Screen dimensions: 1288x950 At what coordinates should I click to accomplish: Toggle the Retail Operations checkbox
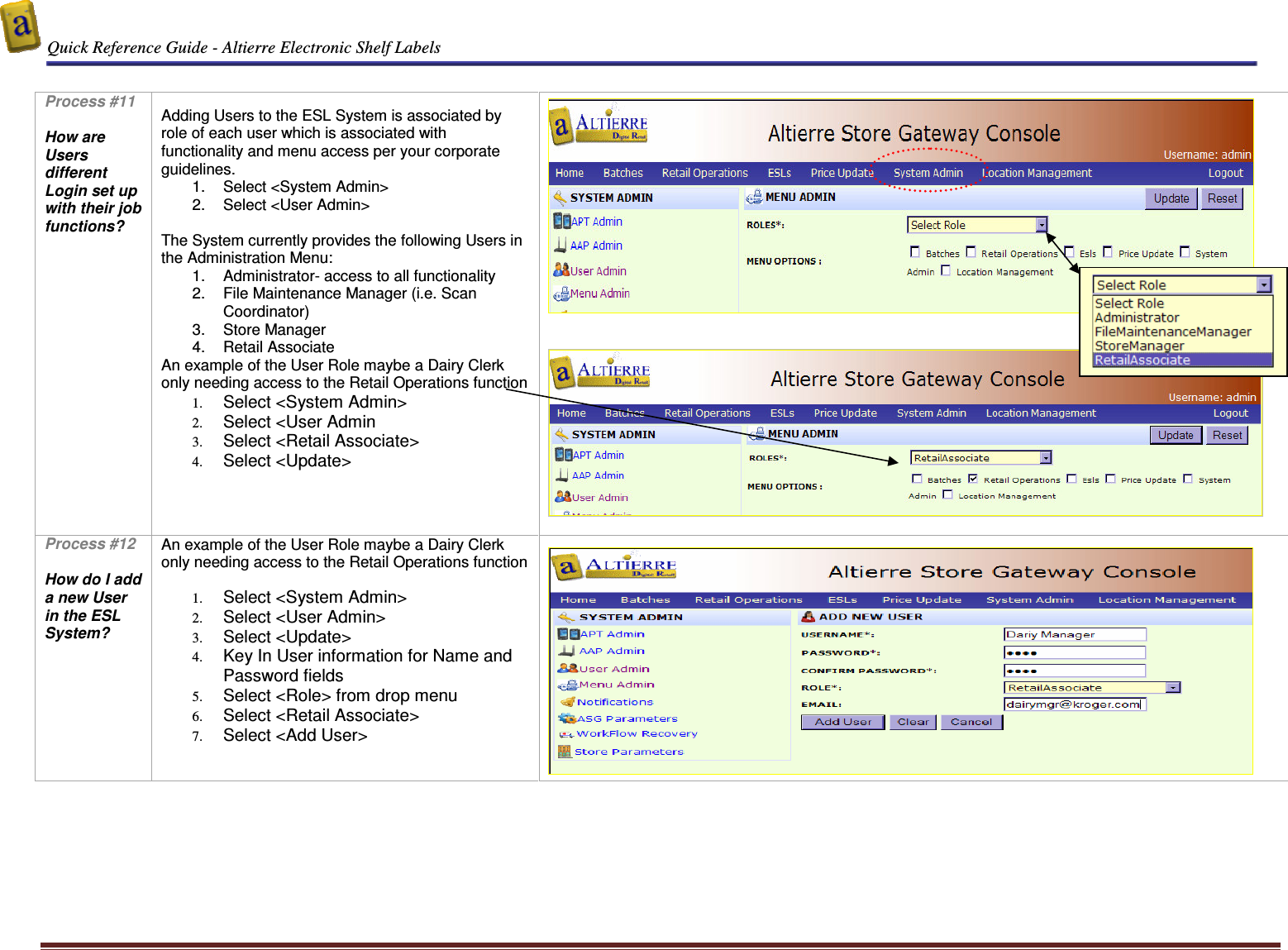(971, 251)
